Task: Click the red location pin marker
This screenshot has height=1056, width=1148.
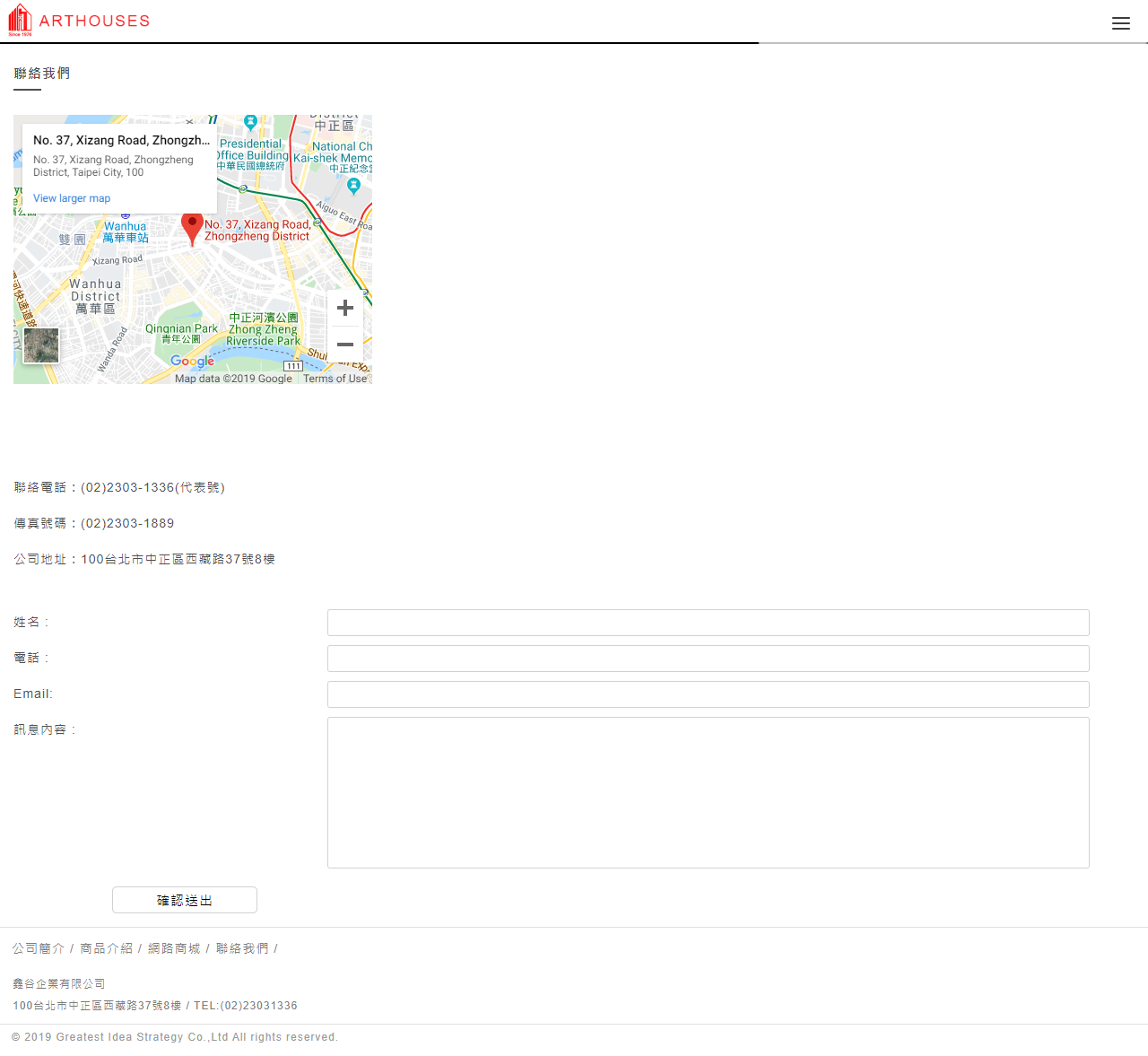Action: click(192, 229)
